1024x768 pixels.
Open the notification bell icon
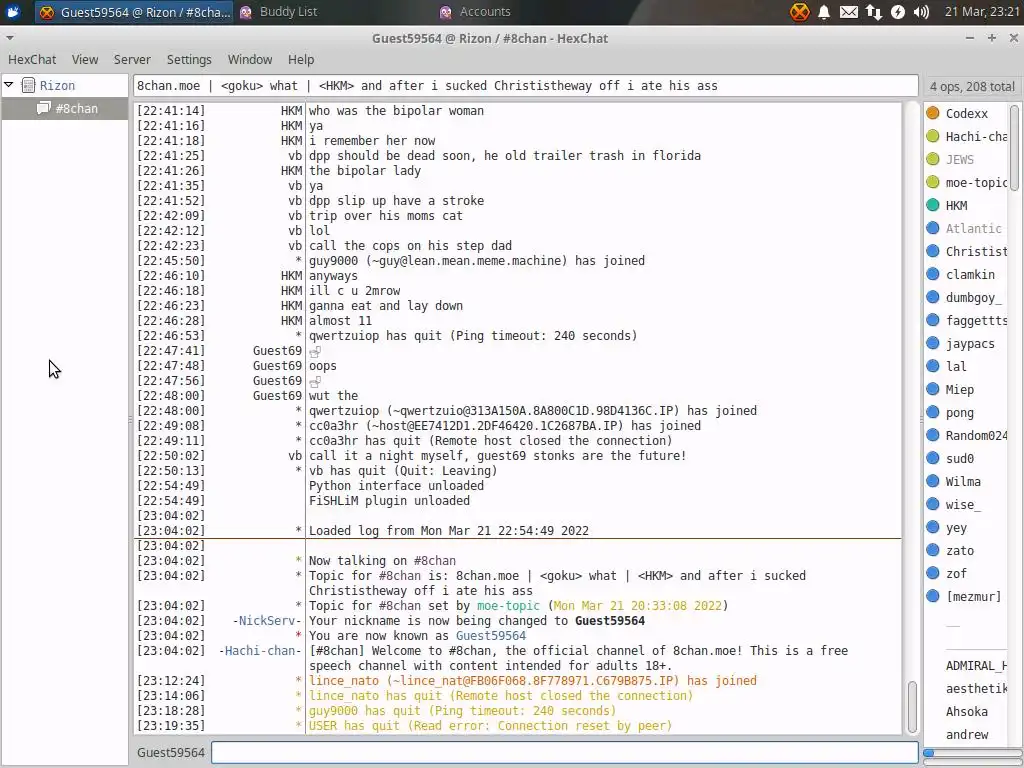click(x=824, y=12)
